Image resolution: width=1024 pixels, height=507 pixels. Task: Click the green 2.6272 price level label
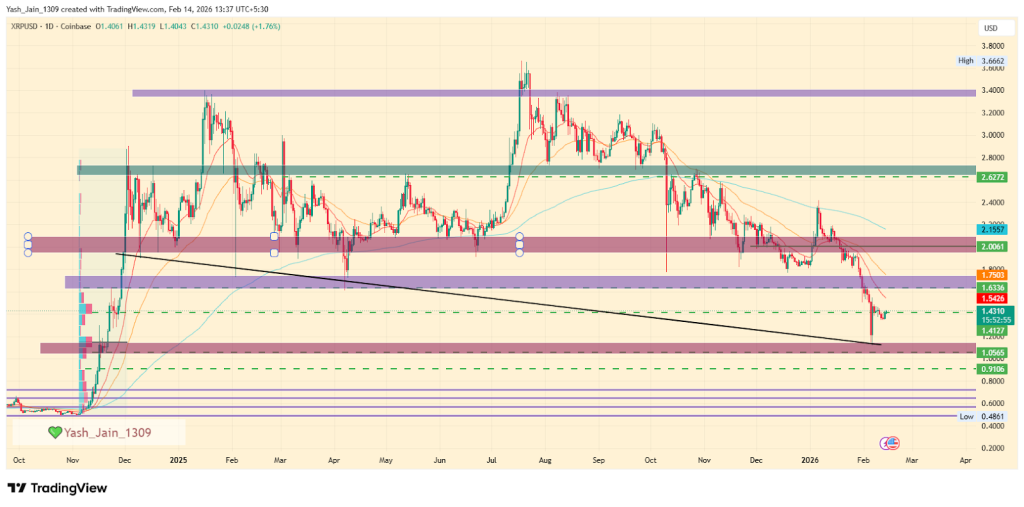coord(992,177)
